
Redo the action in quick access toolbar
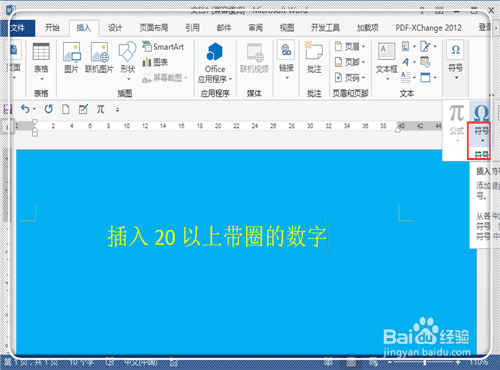pyautogui.click(x=49, y=109)
